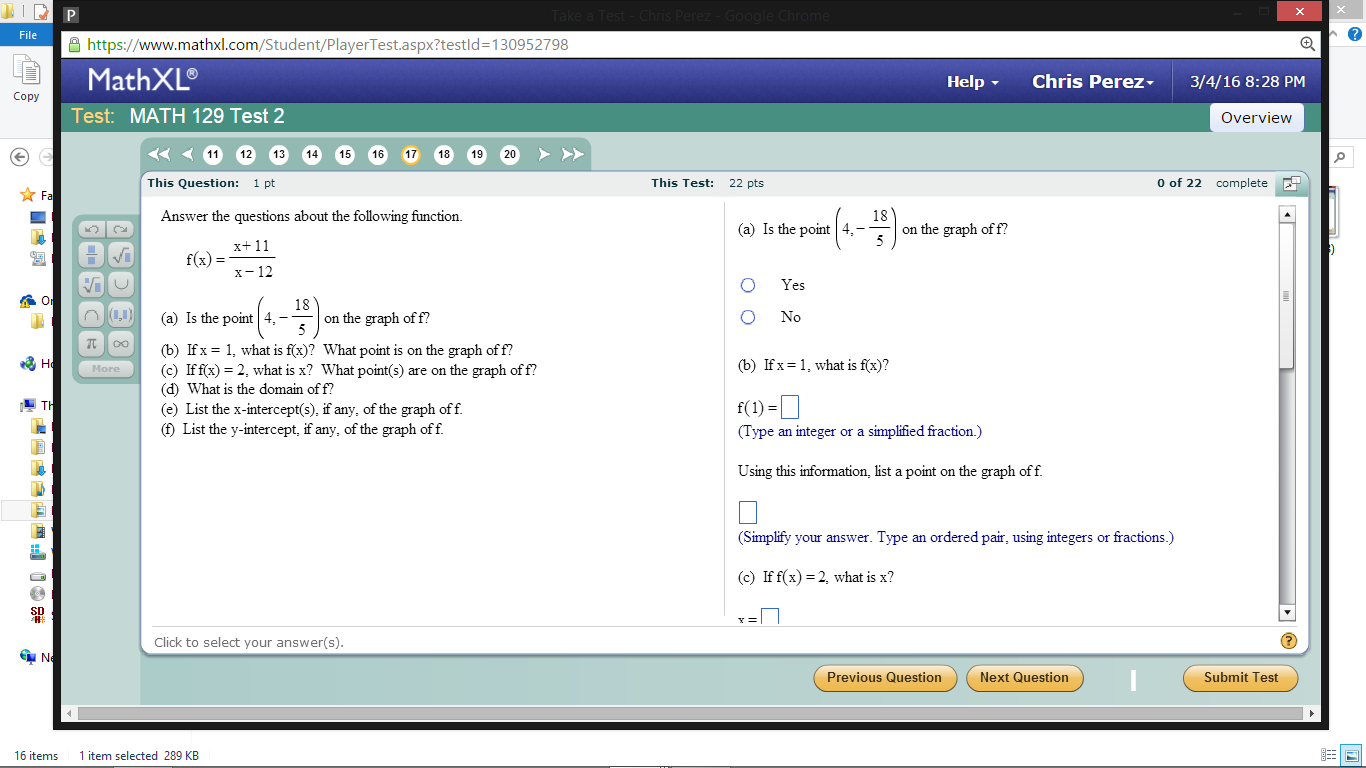Jump to question 14
Viewport: 1366px width, 768px height.
pos(311,155)
